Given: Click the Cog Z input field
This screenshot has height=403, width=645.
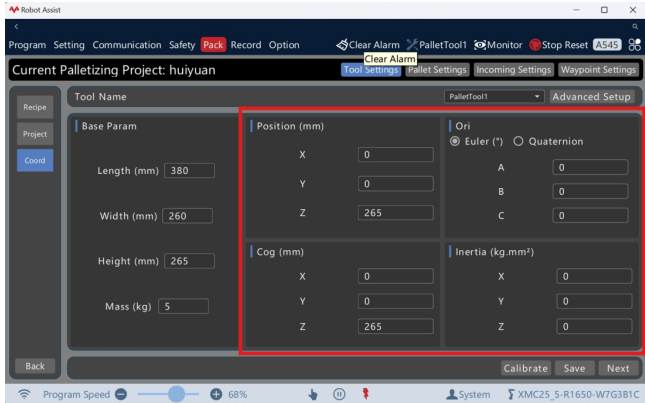Looking at the screenshot, I should pyautogui.click(x=396, y=327).
